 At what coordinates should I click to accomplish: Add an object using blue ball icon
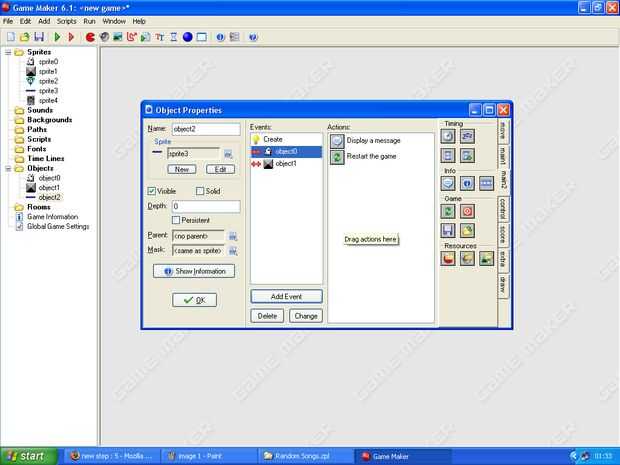(x=187, y=37)
